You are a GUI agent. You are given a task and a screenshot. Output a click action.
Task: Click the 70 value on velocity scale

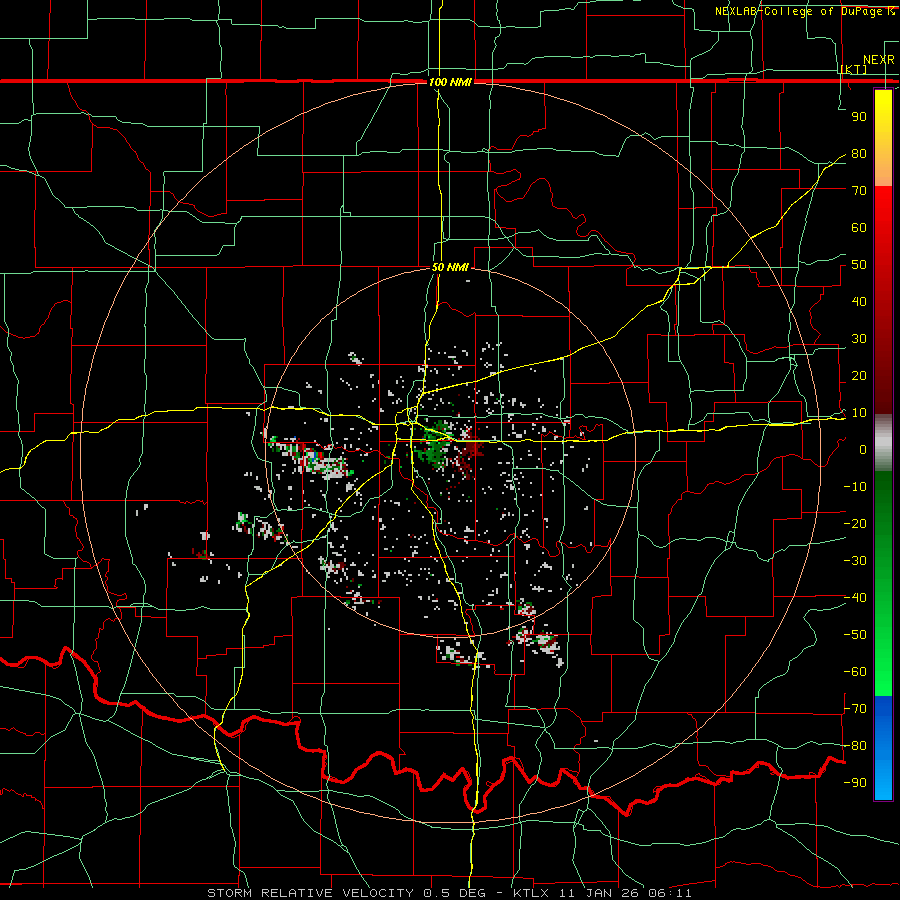(859, 191)
